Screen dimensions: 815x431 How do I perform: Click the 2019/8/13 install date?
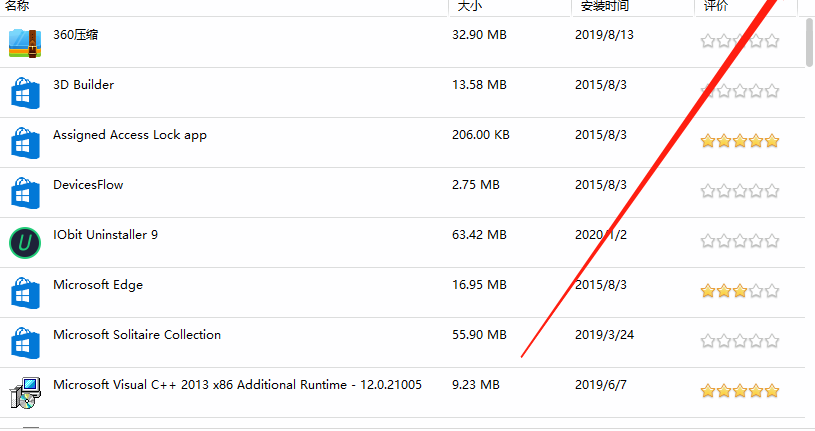point(604,35)
